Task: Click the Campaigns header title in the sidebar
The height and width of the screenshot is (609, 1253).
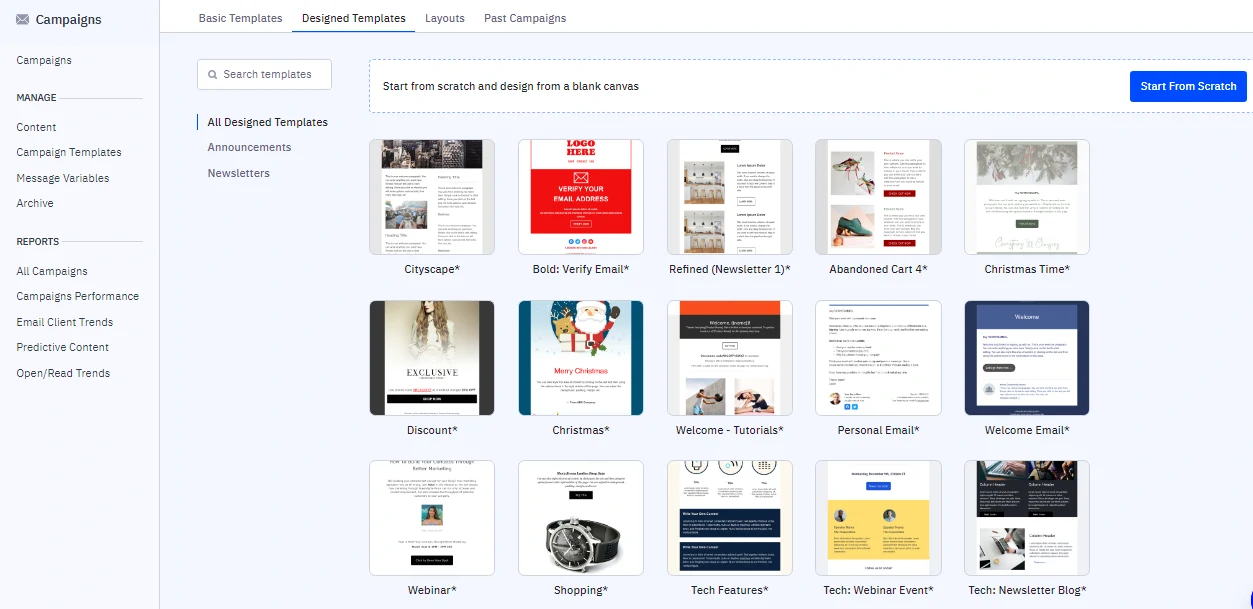Action: click(68, 19)
